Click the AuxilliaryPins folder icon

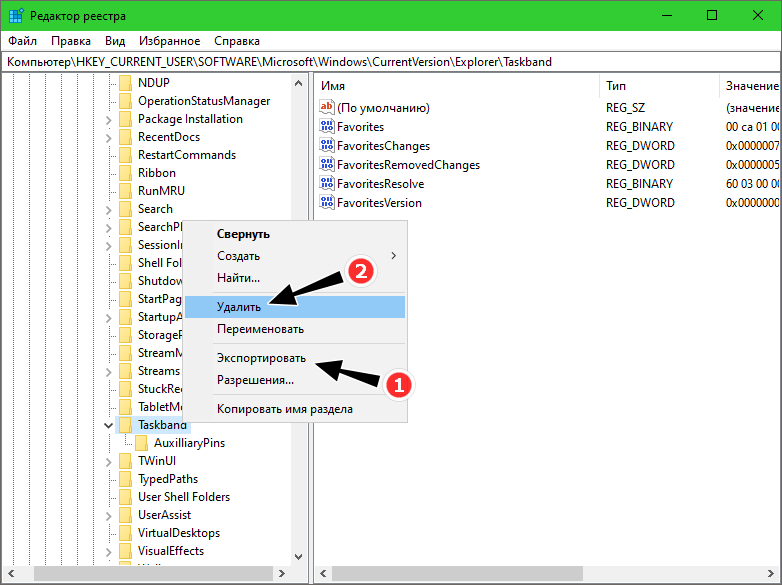(x=141, y=443)
